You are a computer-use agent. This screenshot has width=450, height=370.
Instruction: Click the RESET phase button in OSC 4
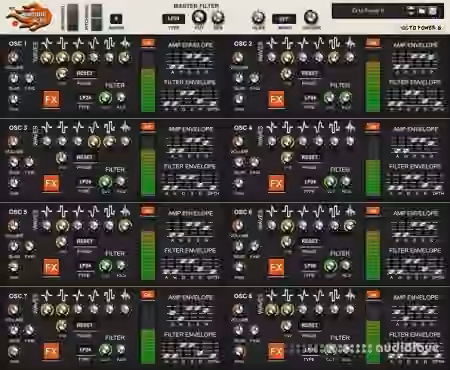pyautogui.click(x=310, y=157)
